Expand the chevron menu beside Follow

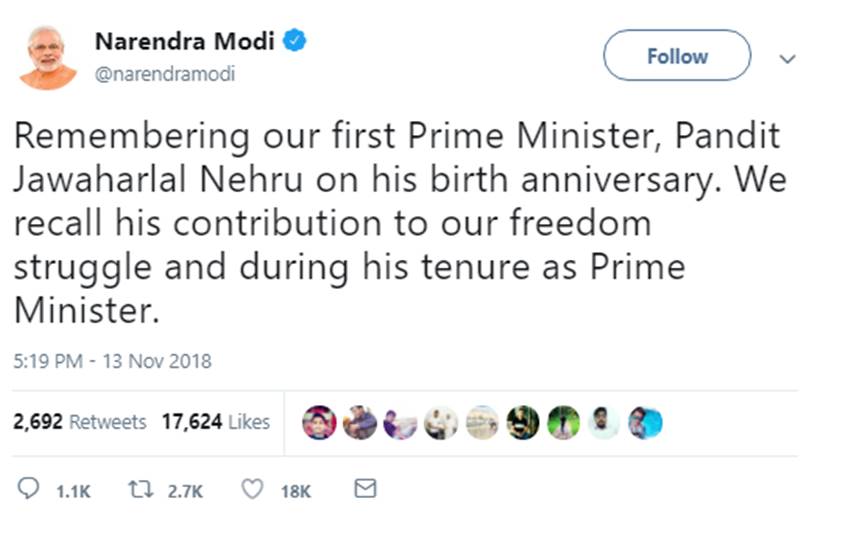click(787, 59)
